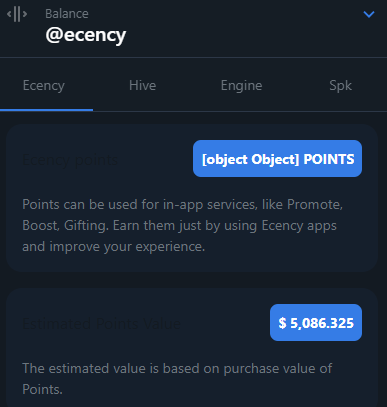Select the faint Ecency points heading

[x=70, y=160]
